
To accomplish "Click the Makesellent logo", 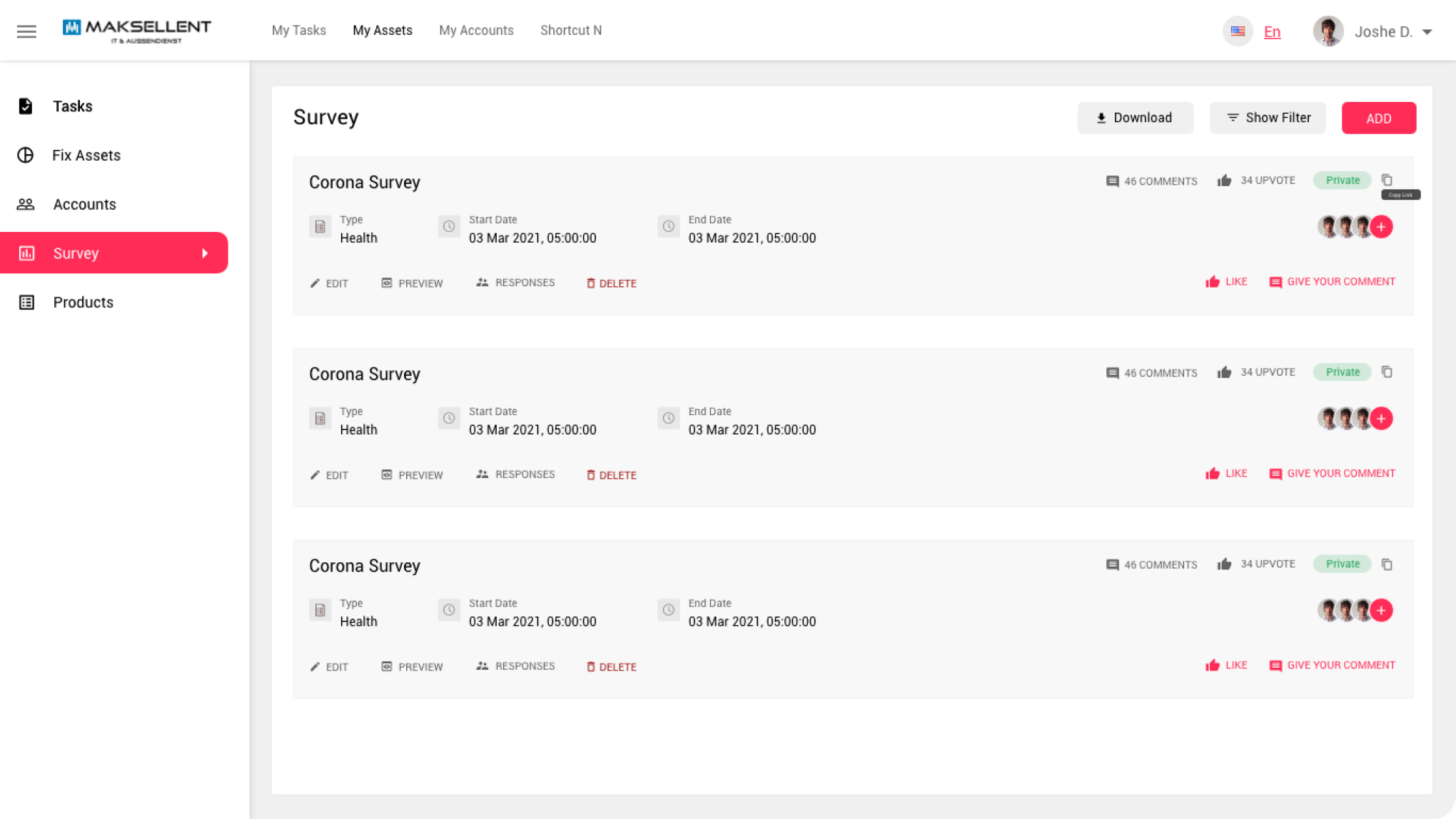I will (x=137, y=30).
